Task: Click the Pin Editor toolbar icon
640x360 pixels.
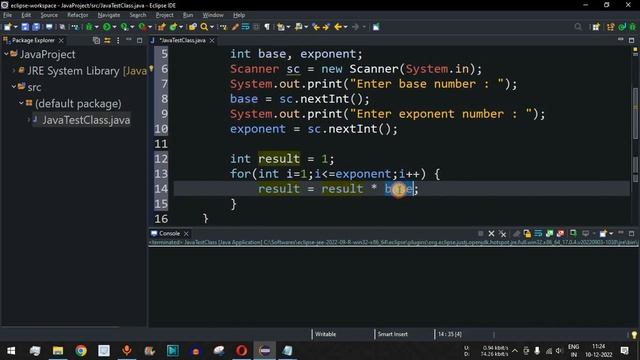Action: 376,27
